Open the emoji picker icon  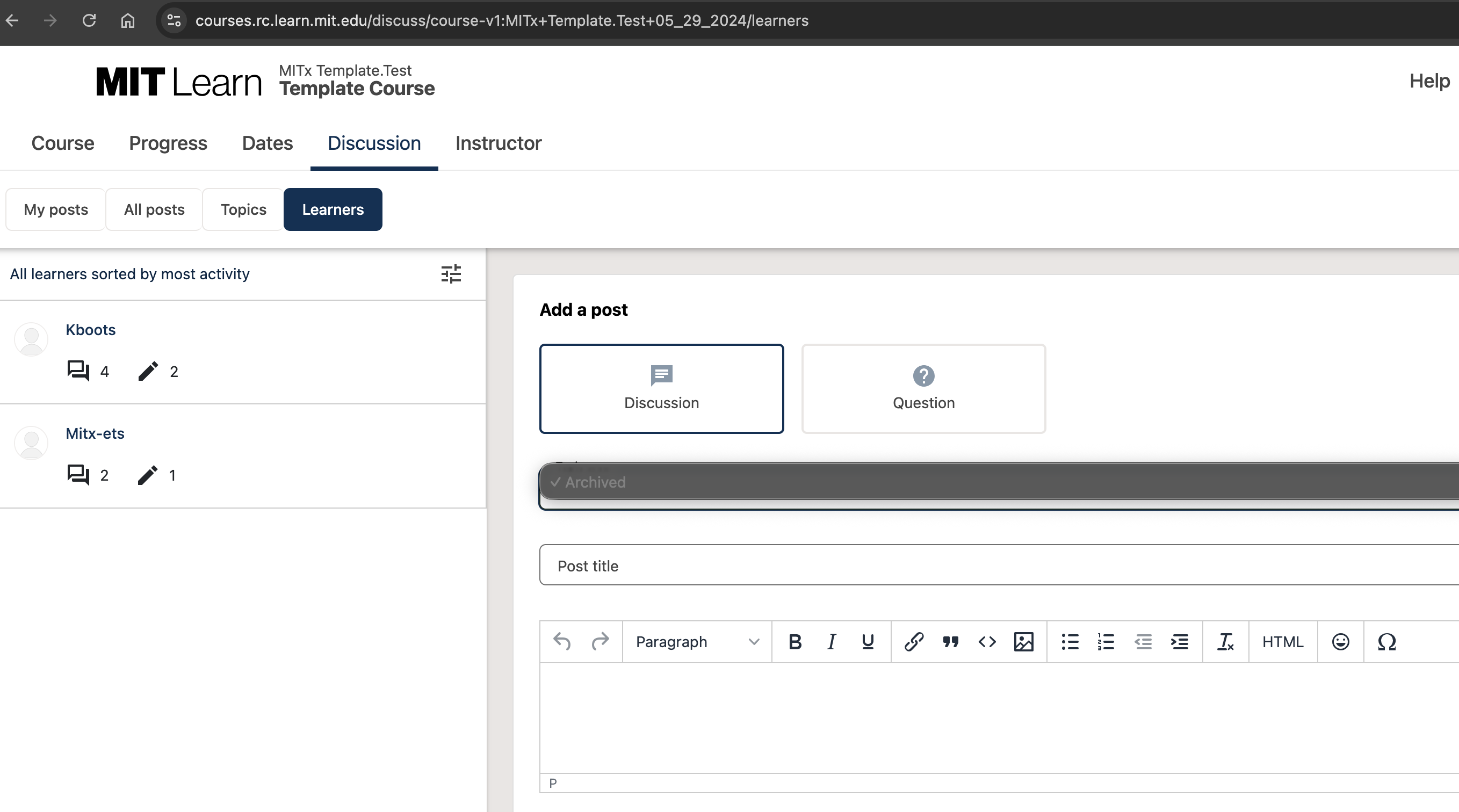pos(1340,642)
